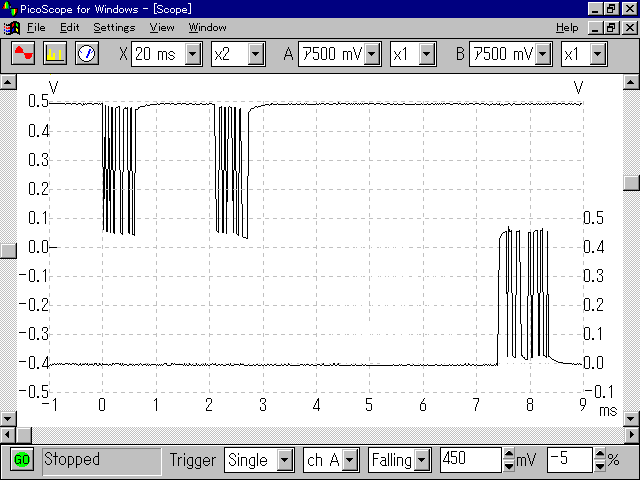Click the left vertical scrollbar thumb
This screenshot has width=640, height=480.
[8, 251]
